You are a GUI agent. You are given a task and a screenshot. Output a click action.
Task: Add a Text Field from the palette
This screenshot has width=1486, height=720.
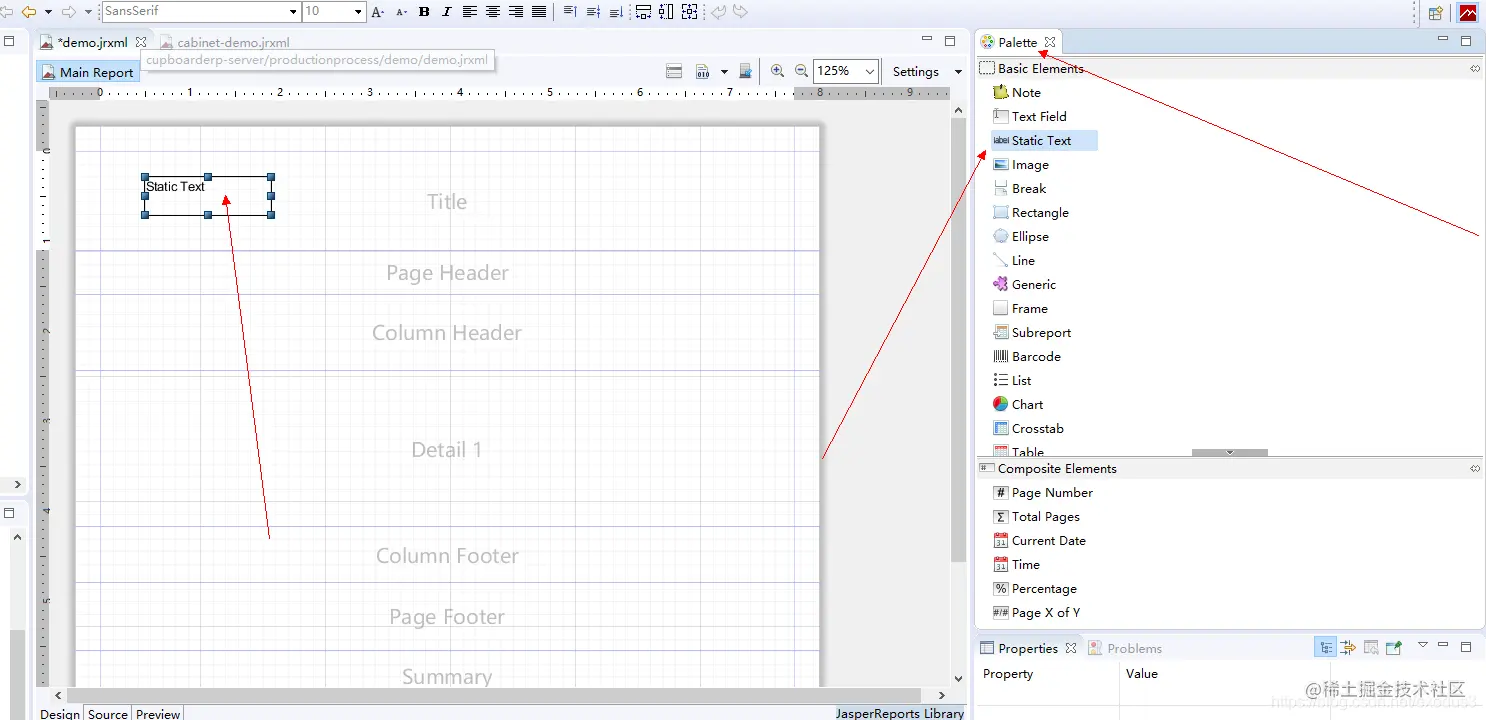[1029, 116]
